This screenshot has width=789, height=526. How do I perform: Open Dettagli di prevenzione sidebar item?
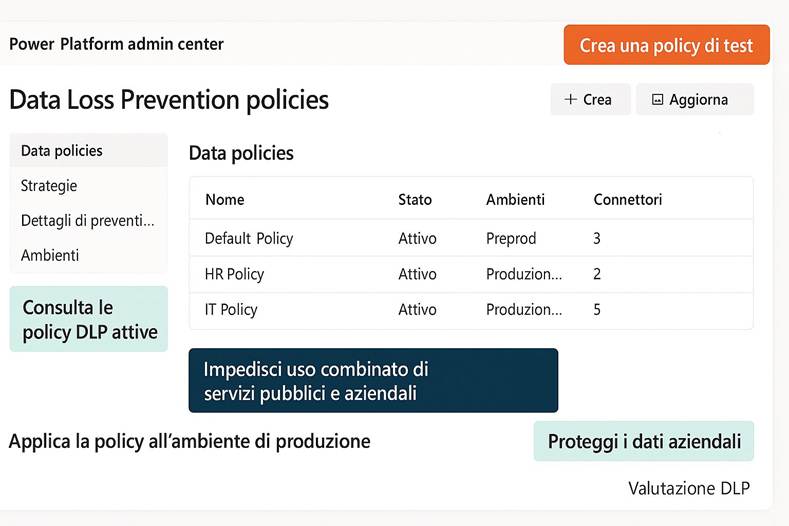pyautogui.click(x=88, y=221)
